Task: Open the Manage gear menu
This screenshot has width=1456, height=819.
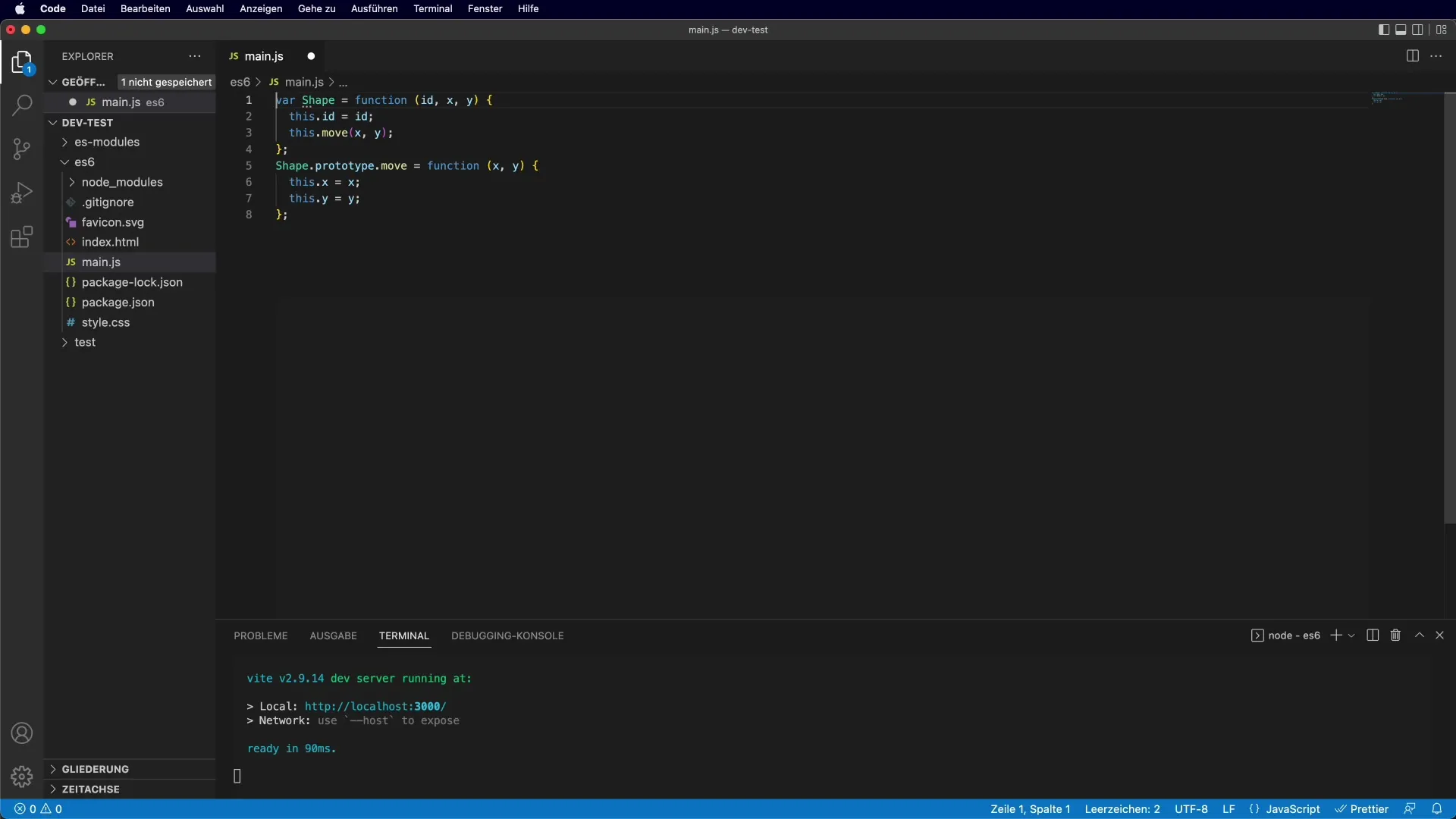Action: point(22,777)
